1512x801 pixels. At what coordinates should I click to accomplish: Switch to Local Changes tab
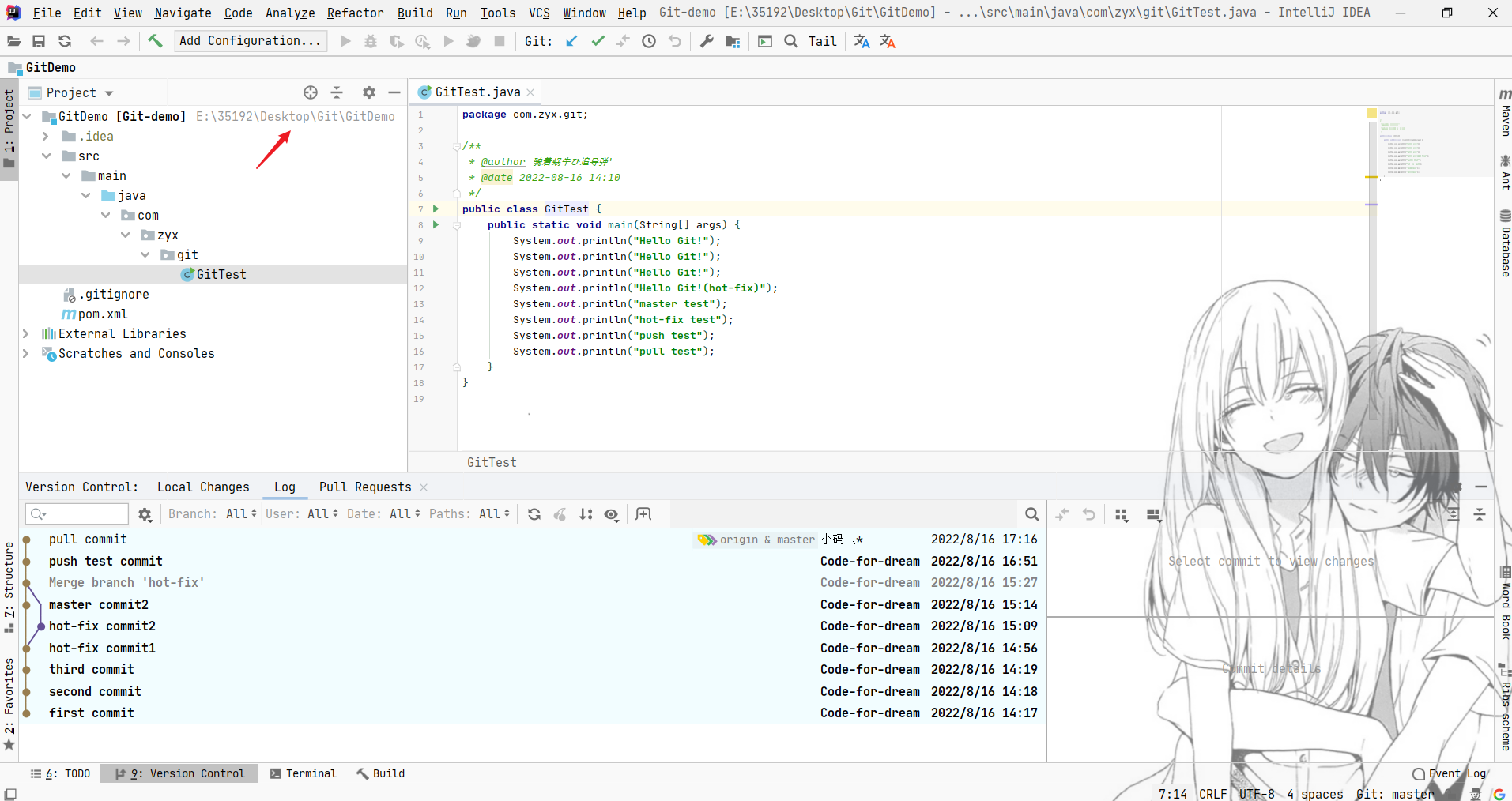(203, 487)
